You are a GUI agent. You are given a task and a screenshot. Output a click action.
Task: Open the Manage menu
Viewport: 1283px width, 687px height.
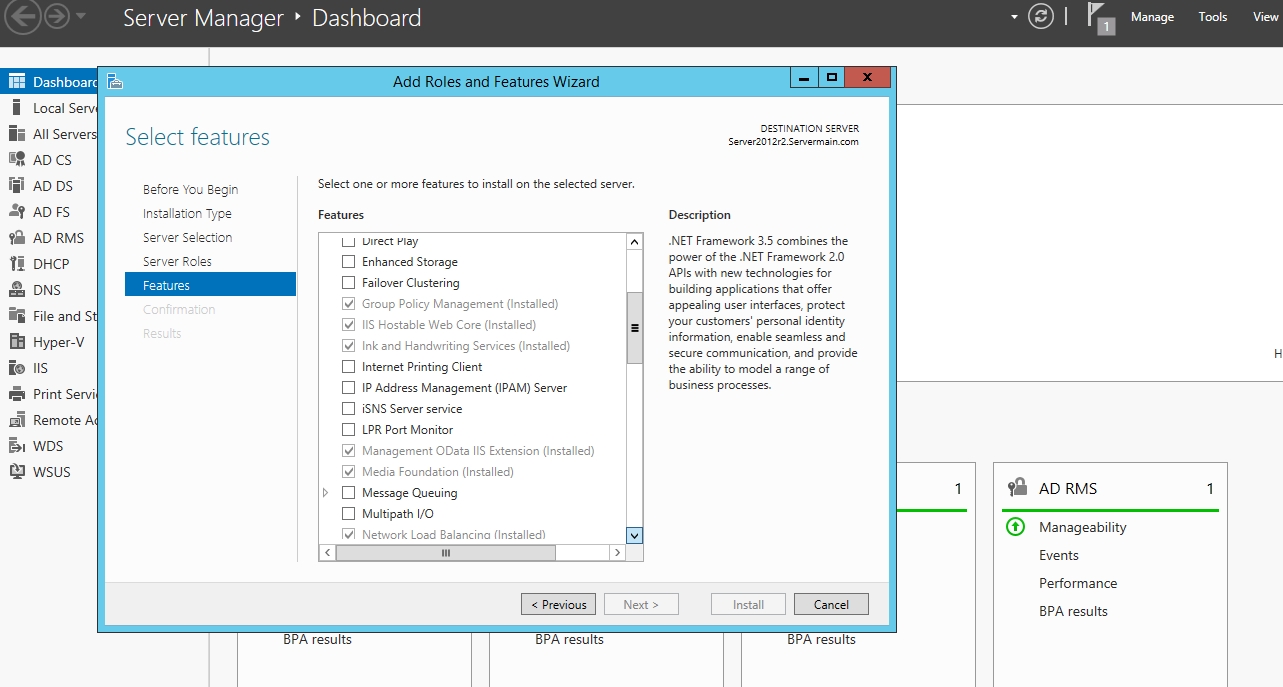click(1152, 17)
